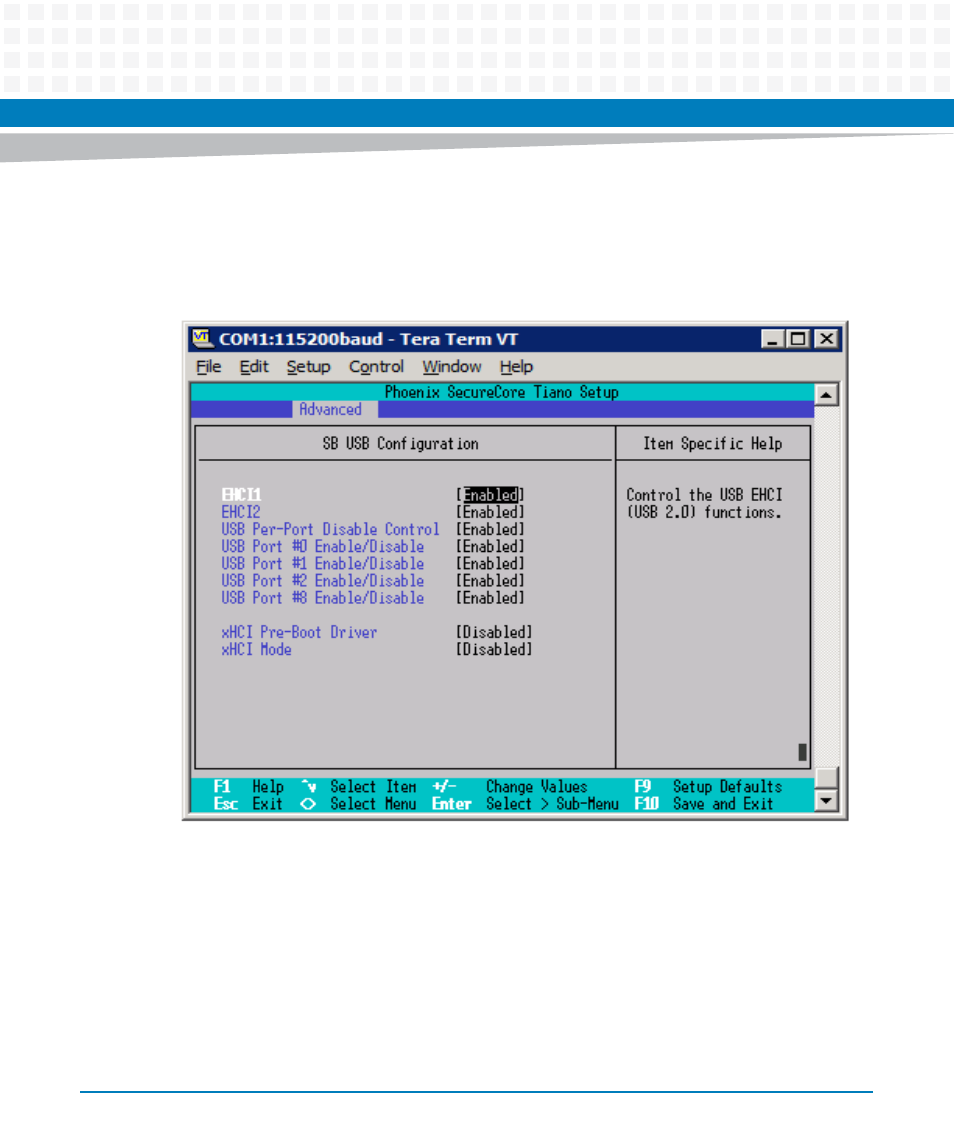Click the Enter Select Sub-Menu hint
Screen dimensions: 954x1145
point(525,804)
